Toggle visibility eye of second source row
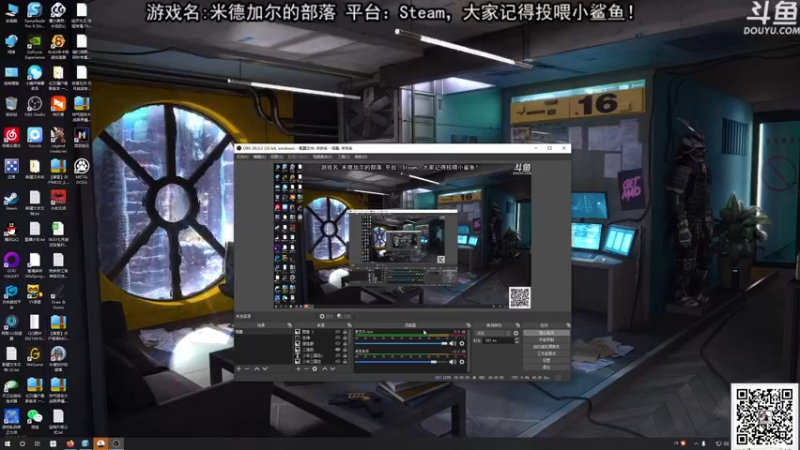Image resolution: width=800 pixels, height=450 pixels. [338, 338]
